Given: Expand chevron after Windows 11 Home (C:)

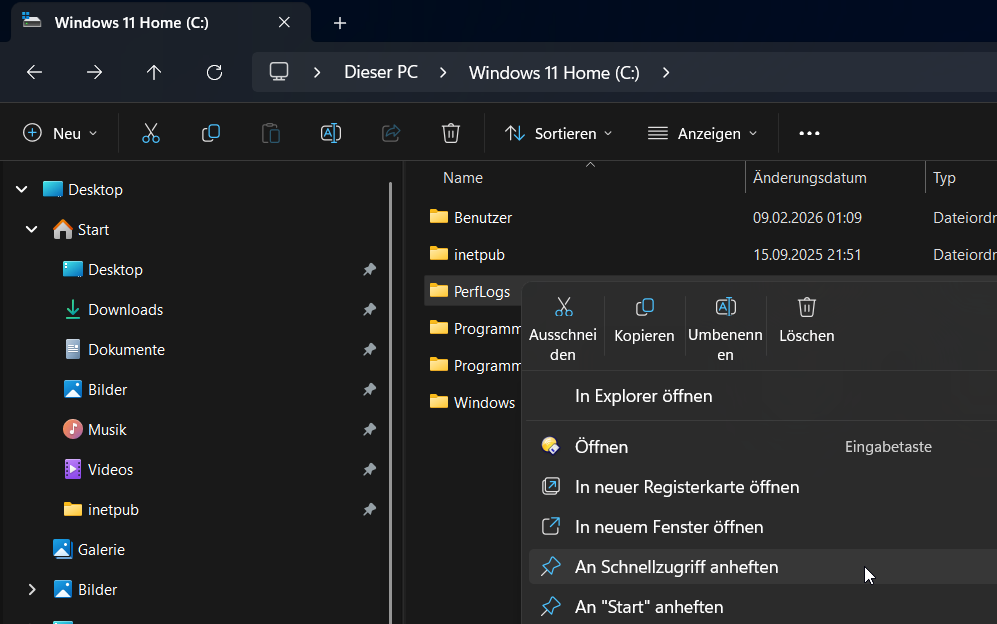Looking at the screenshot, I should click(x=666, y=73).
